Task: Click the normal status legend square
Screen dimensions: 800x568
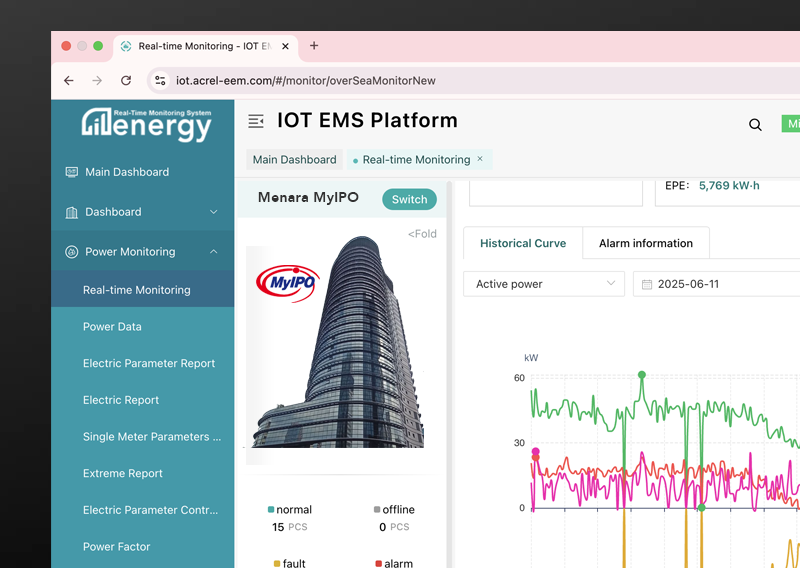Action: click(x=271, y=509)
